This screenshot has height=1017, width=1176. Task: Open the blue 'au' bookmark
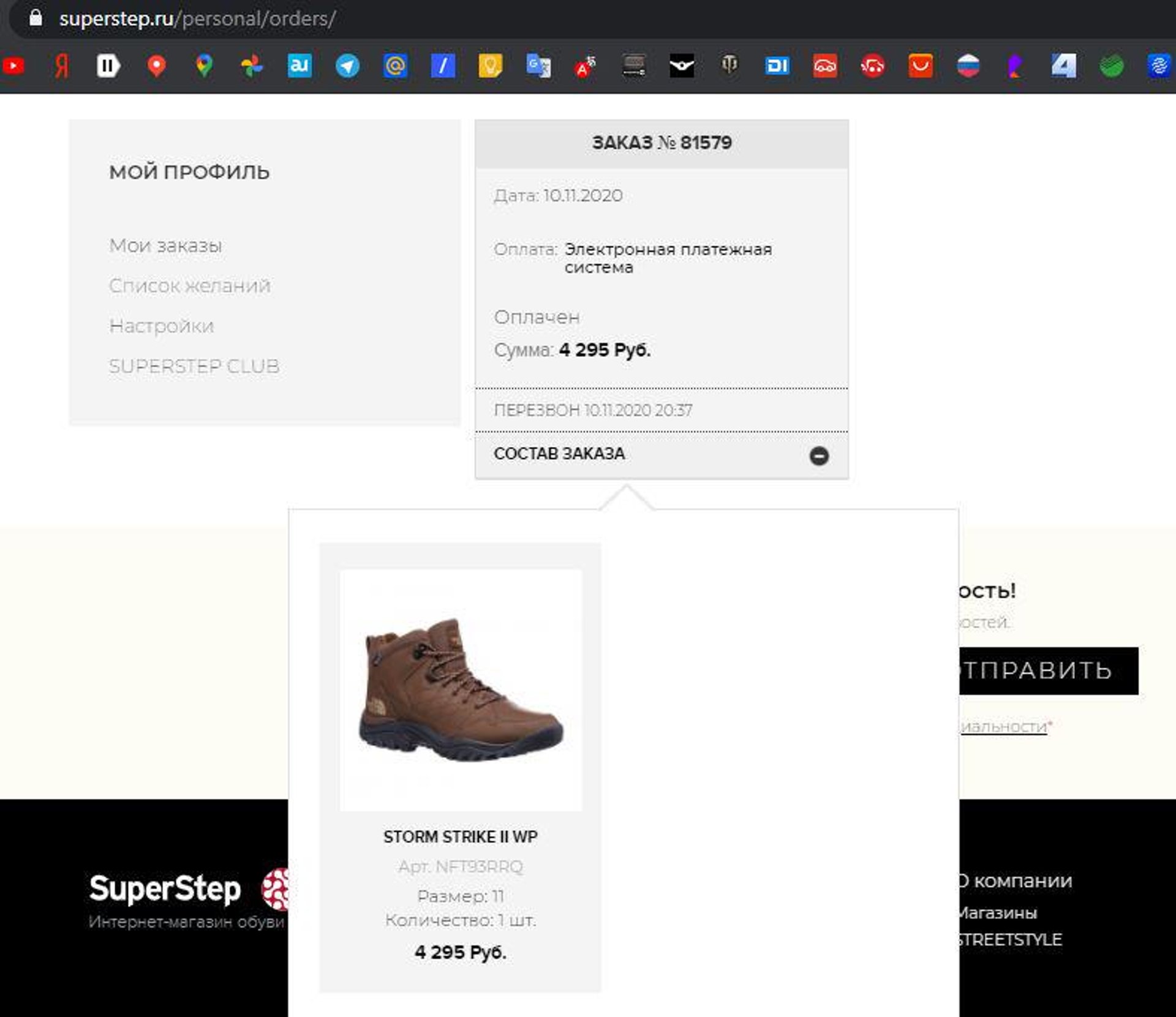tap(300, 66)
